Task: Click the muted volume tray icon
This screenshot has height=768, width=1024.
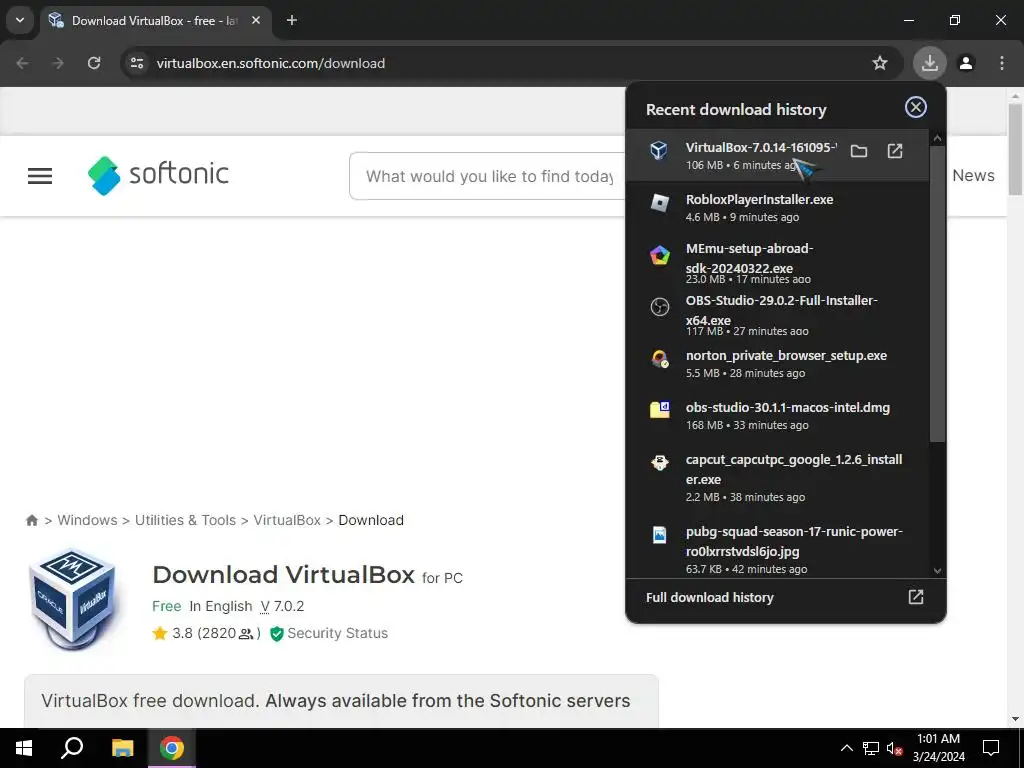Action: coord(894,748)
